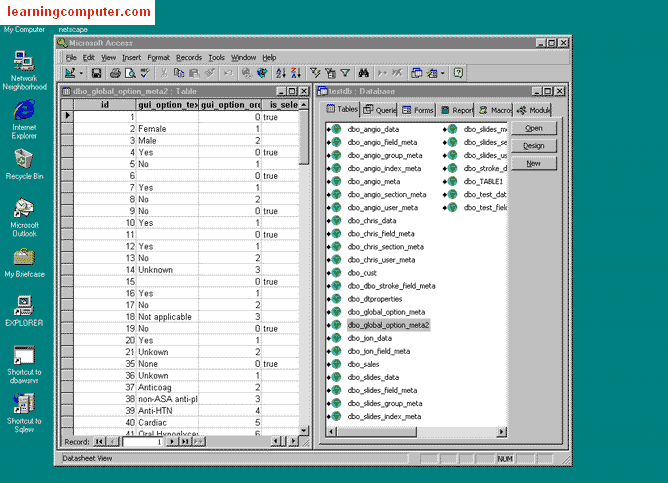Open the View button dropdown arrow
This screenshot has height=483, width=668.
click(81, 73)
